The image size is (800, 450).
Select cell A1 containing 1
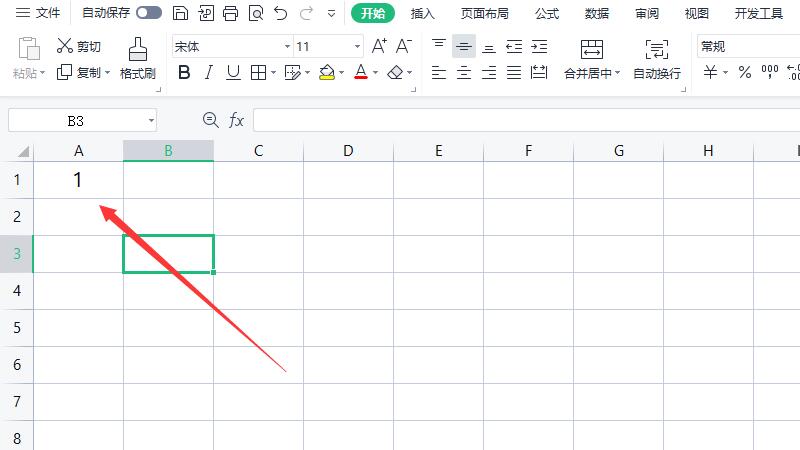(x=78, y=180)
